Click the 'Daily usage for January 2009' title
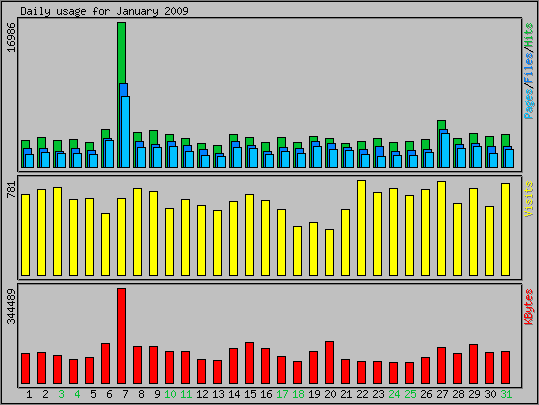 coord(104,11)
